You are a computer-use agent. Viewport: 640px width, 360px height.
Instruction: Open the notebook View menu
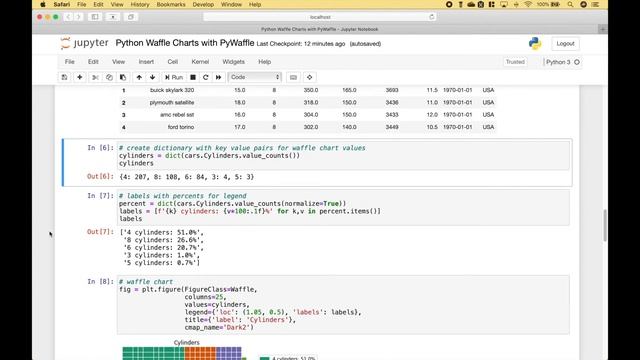click(118, 62)
